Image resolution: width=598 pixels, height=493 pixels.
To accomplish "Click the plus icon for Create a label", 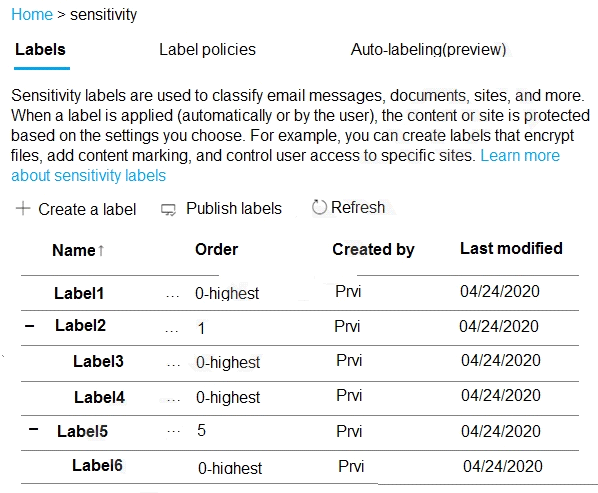I will coord(23,209).
